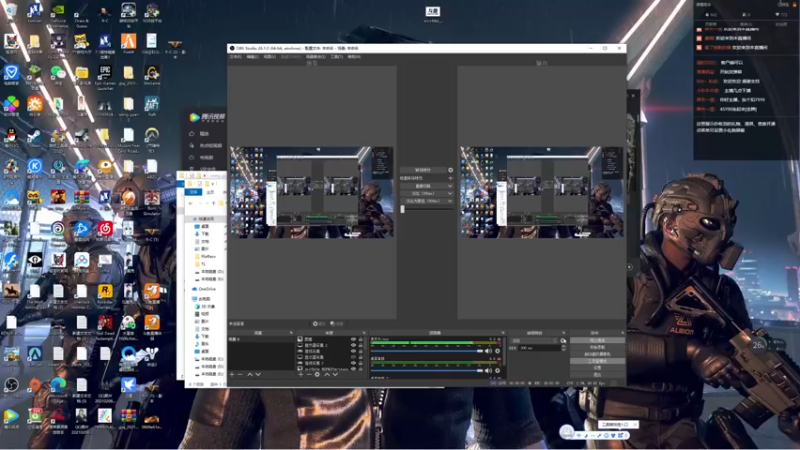The height and width of the screenshot is (450, 800).
Task: Toggle lock of third source row
Action: click(361, 351)
